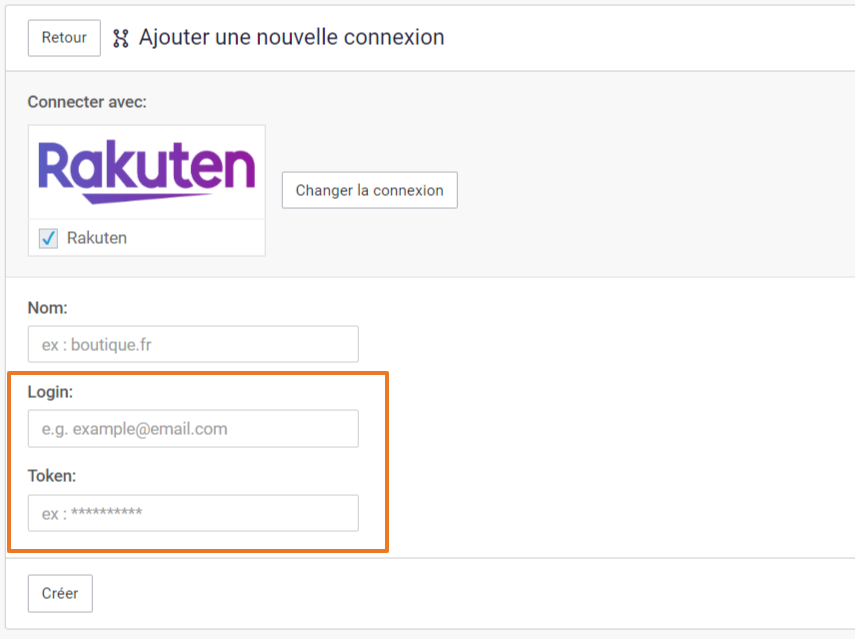
Task: Submit the form with Créer
Action: pos(61,593)
